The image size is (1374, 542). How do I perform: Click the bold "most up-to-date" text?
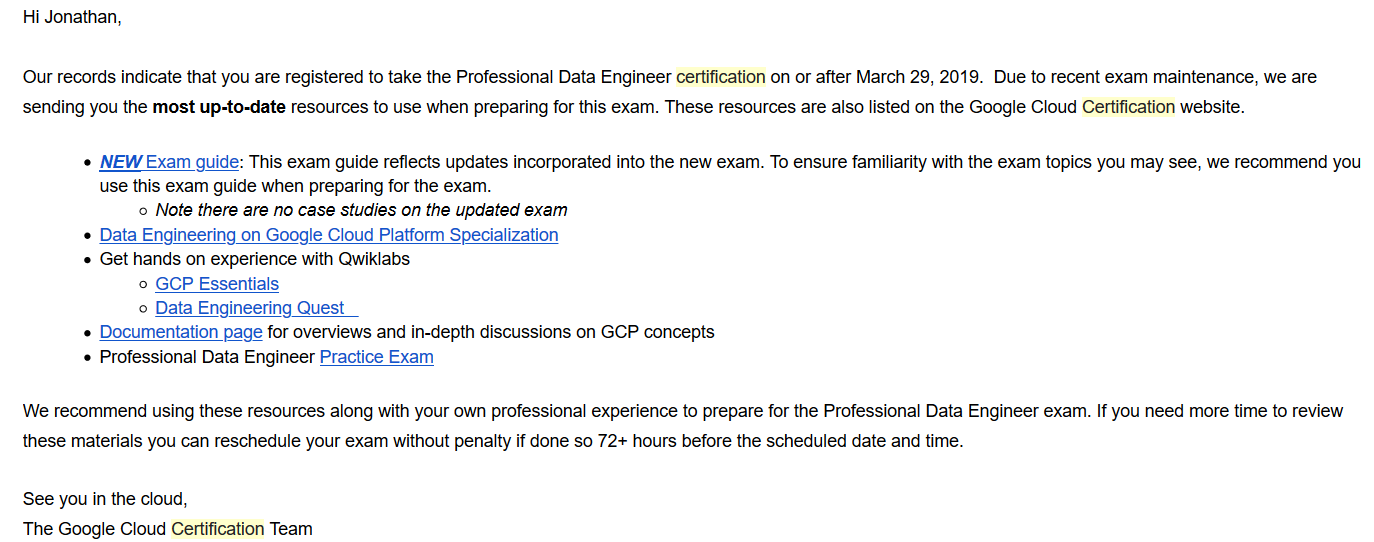(x=219, y=107)
